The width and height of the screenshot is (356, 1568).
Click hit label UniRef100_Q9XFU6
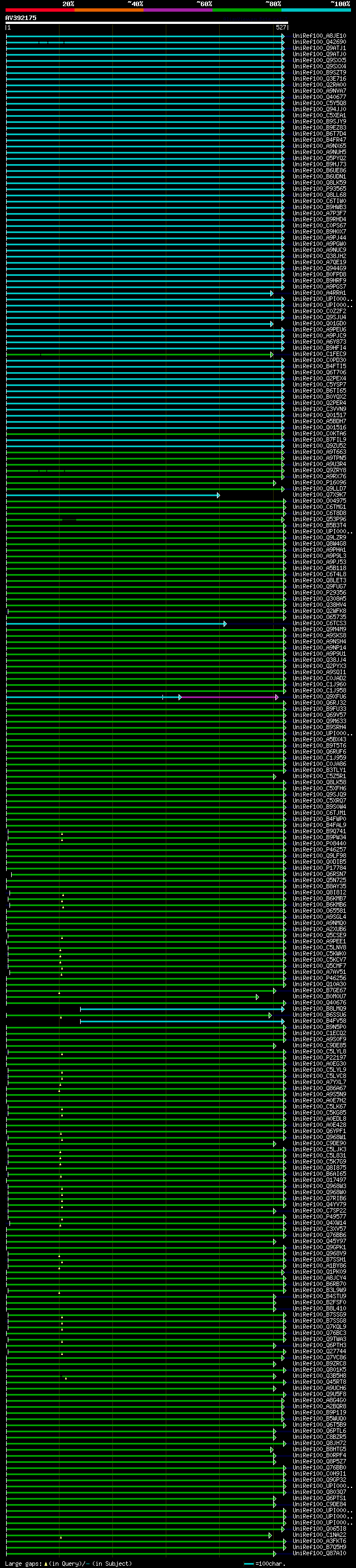(319, 697)
